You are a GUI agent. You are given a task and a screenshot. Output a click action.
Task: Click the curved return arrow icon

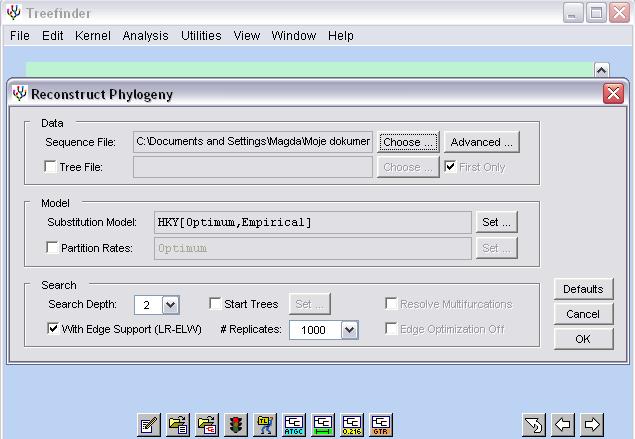(x=534, y=425)
